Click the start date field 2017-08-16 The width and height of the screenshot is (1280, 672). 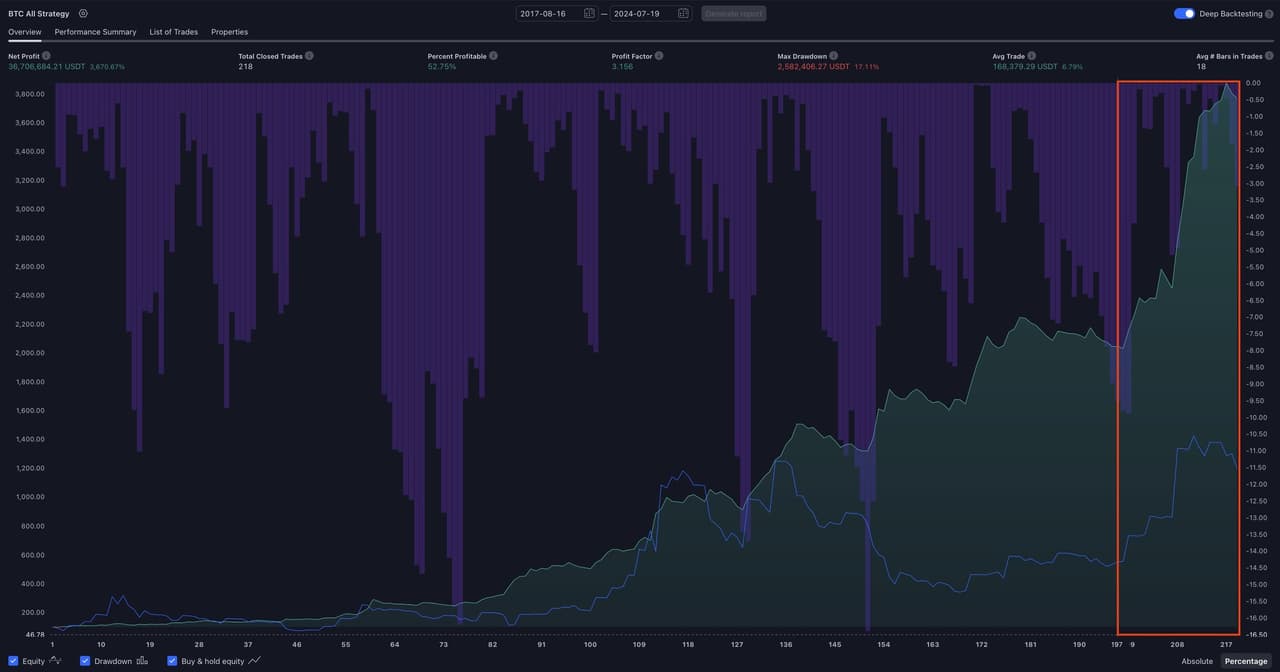click(x=557, y=13)
